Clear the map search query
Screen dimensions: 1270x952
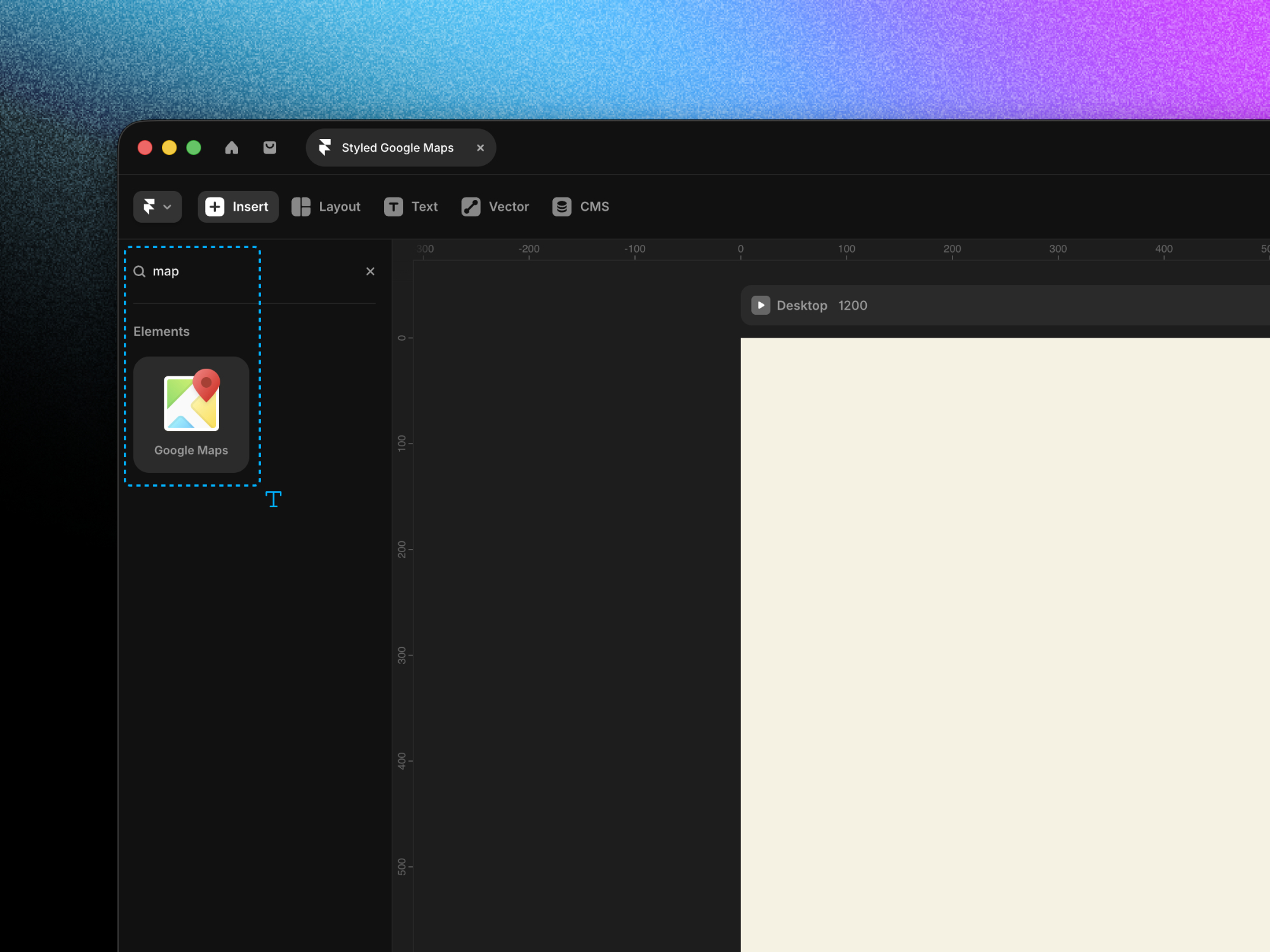[x=370, y=271]
